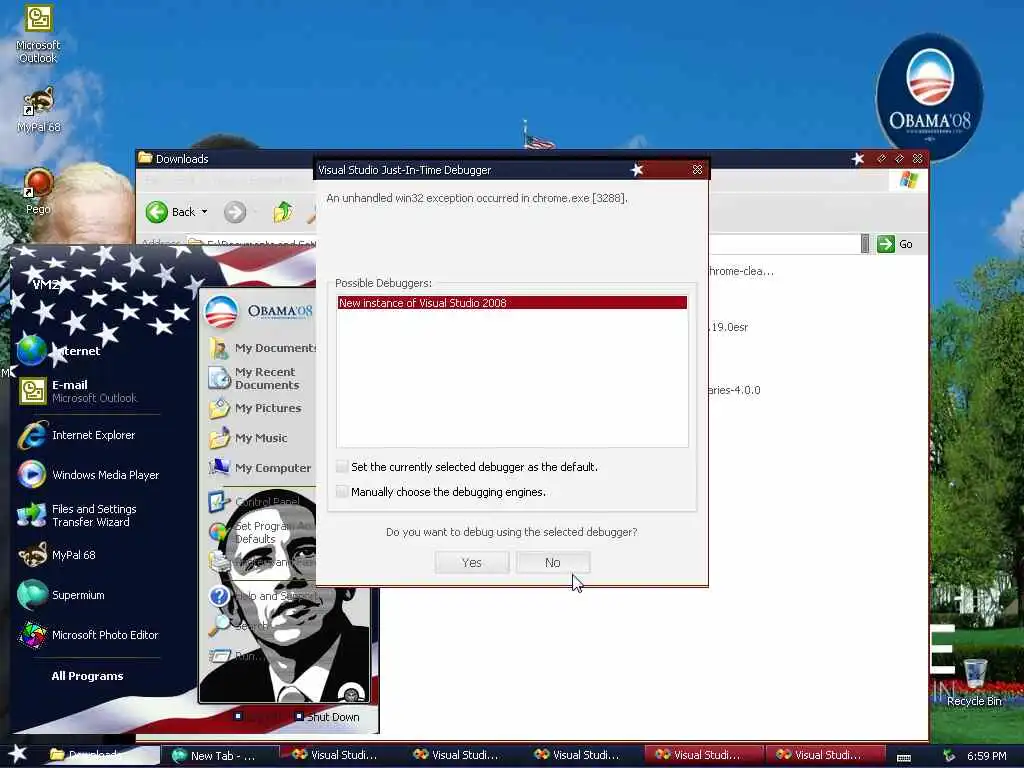Viewport: 1024px width, 768px height.
Task: Launch Supermium from Start menu
Action: [x=61, y=595]
